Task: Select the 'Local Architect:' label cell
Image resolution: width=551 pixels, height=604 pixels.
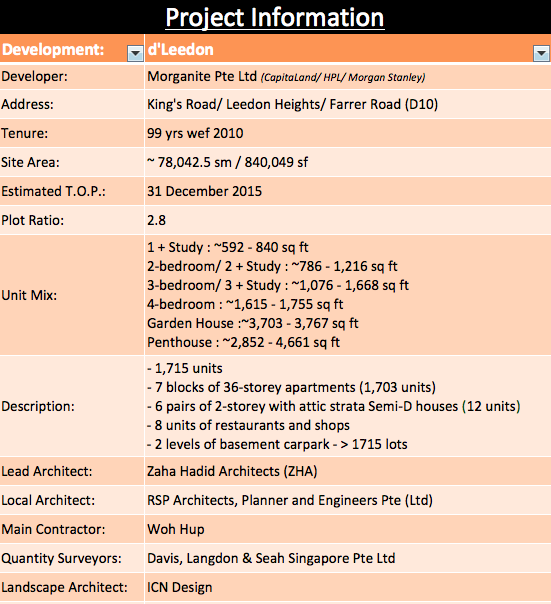Action: point(72,500)
